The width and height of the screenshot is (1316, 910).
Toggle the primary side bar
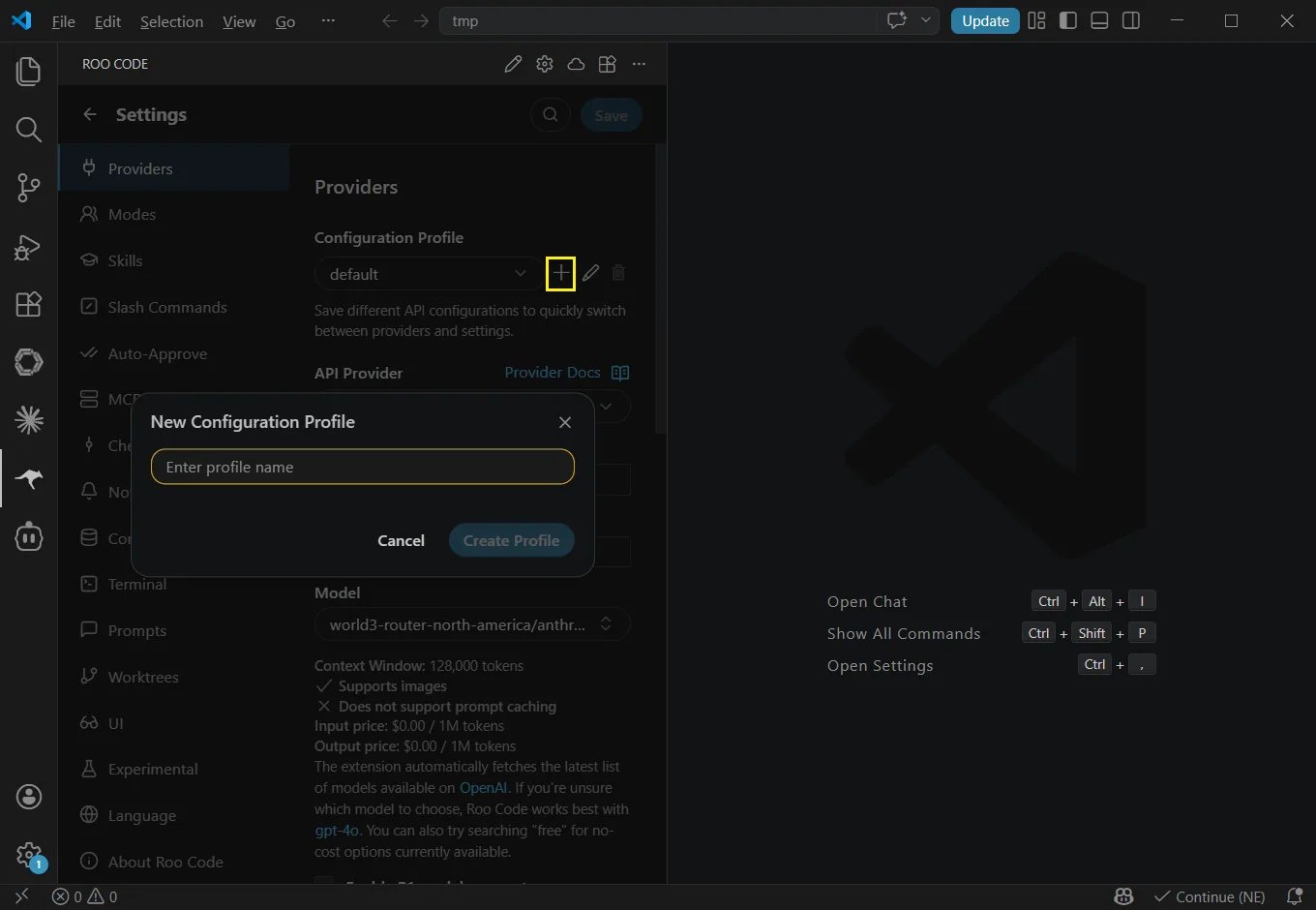pyautogui.click(x=1068, y=20)
